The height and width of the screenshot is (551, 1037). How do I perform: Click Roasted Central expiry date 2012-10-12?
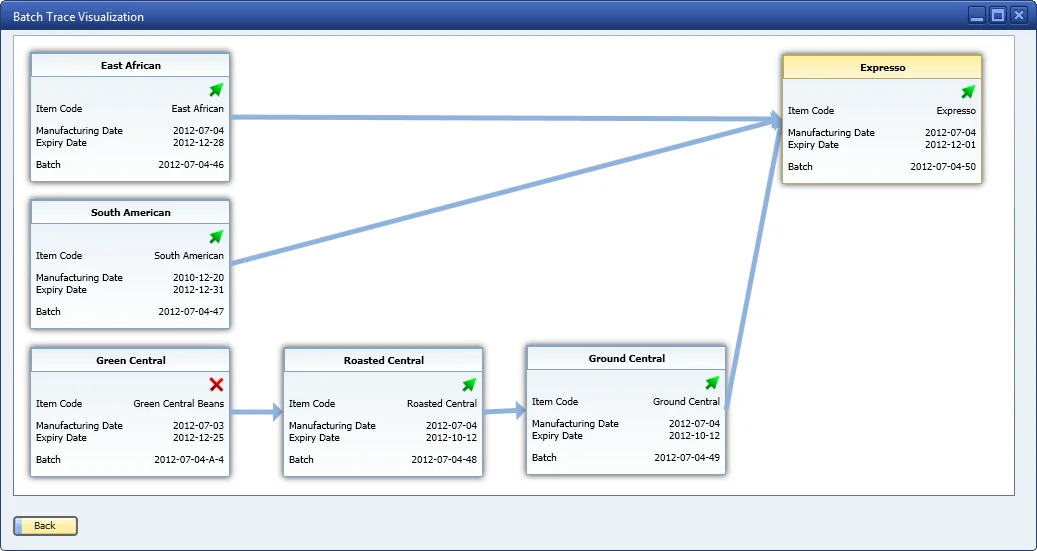point(451,438)
